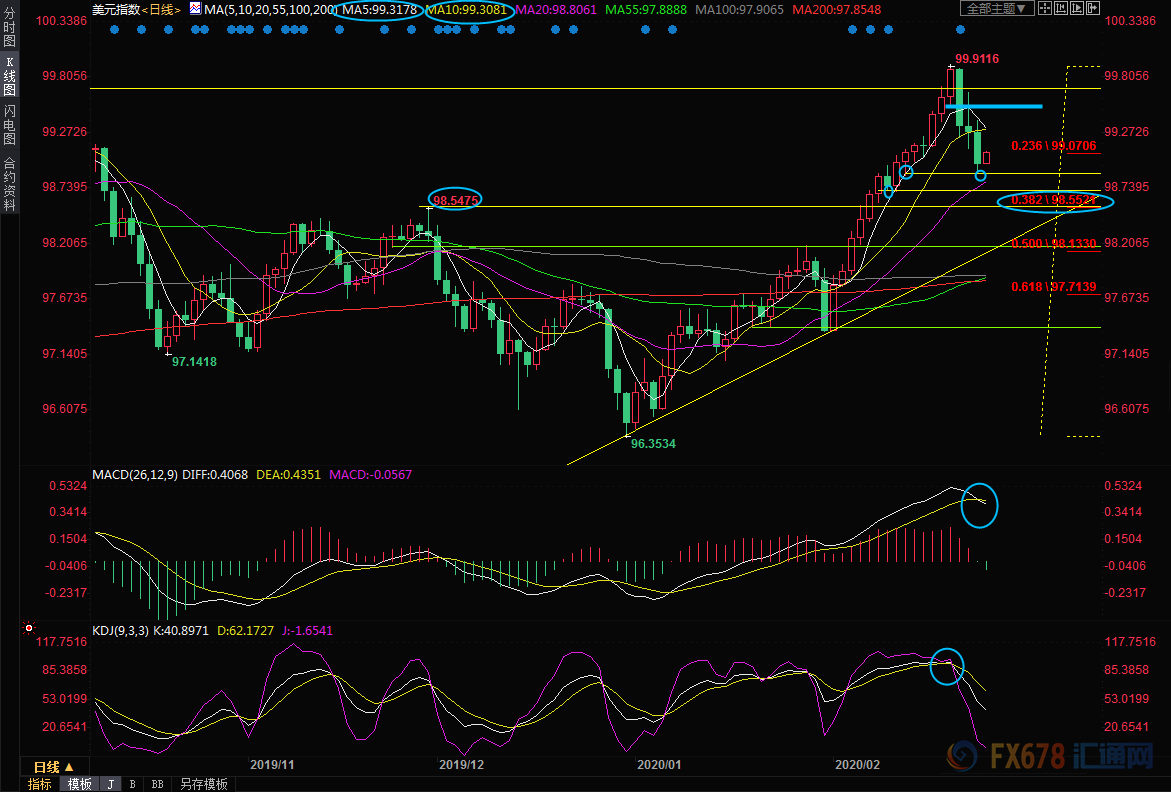The image size is (1171, 792).
Task: Click the KDJ(9,3,3) indicator label
Action: click(x=121, y=631)
